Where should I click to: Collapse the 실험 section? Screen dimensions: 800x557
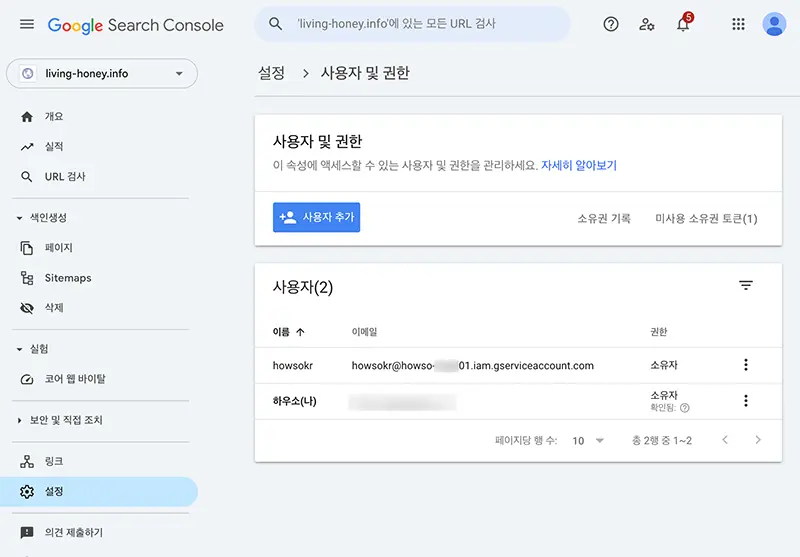[20, 349]
